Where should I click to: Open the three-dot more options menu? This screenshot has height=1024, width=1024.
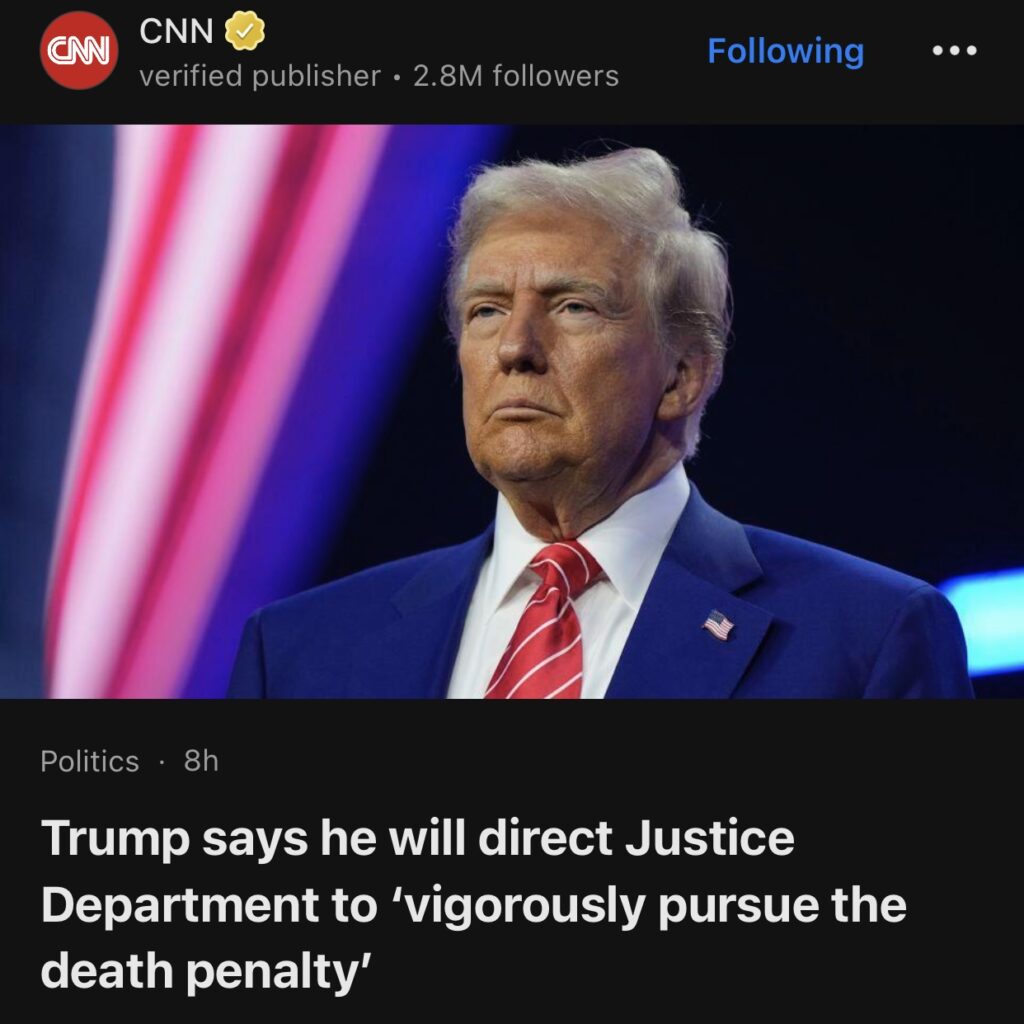coord(954,50)
